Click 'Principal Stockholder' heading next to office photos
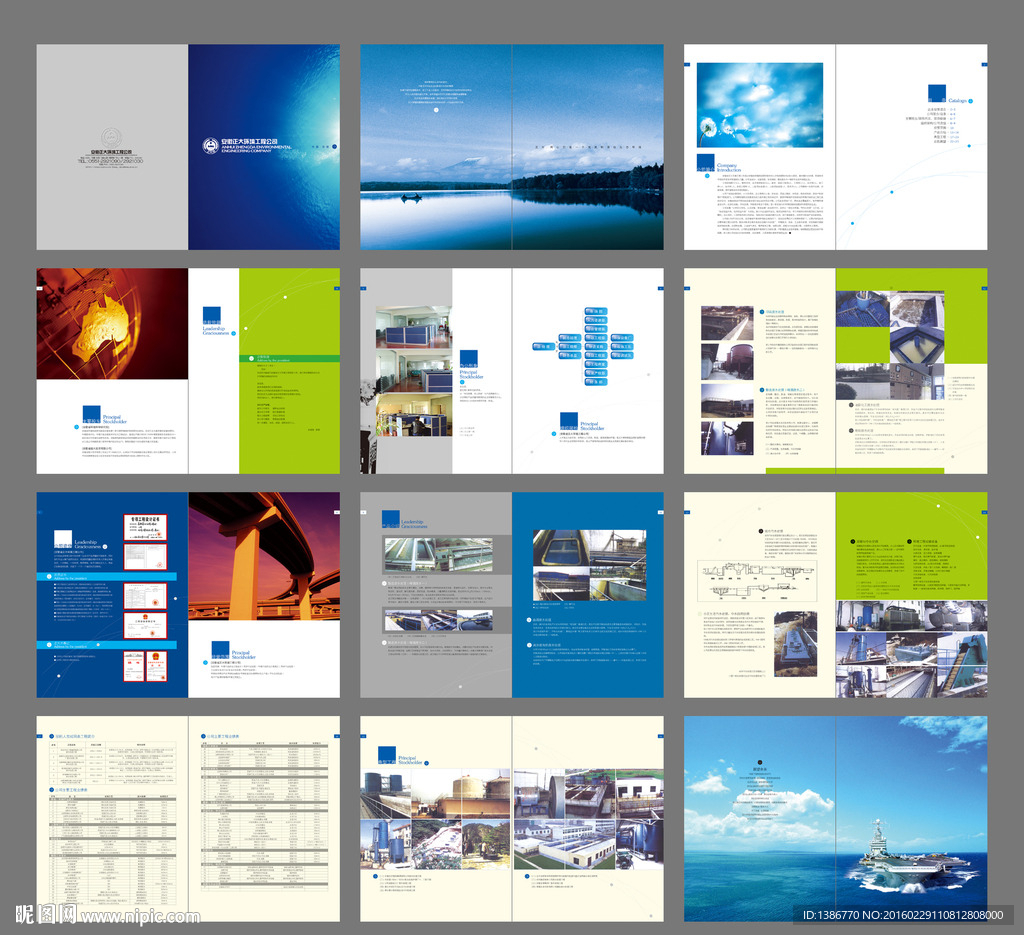Screen dimensions: 1024x935 [x=472, y=375]
